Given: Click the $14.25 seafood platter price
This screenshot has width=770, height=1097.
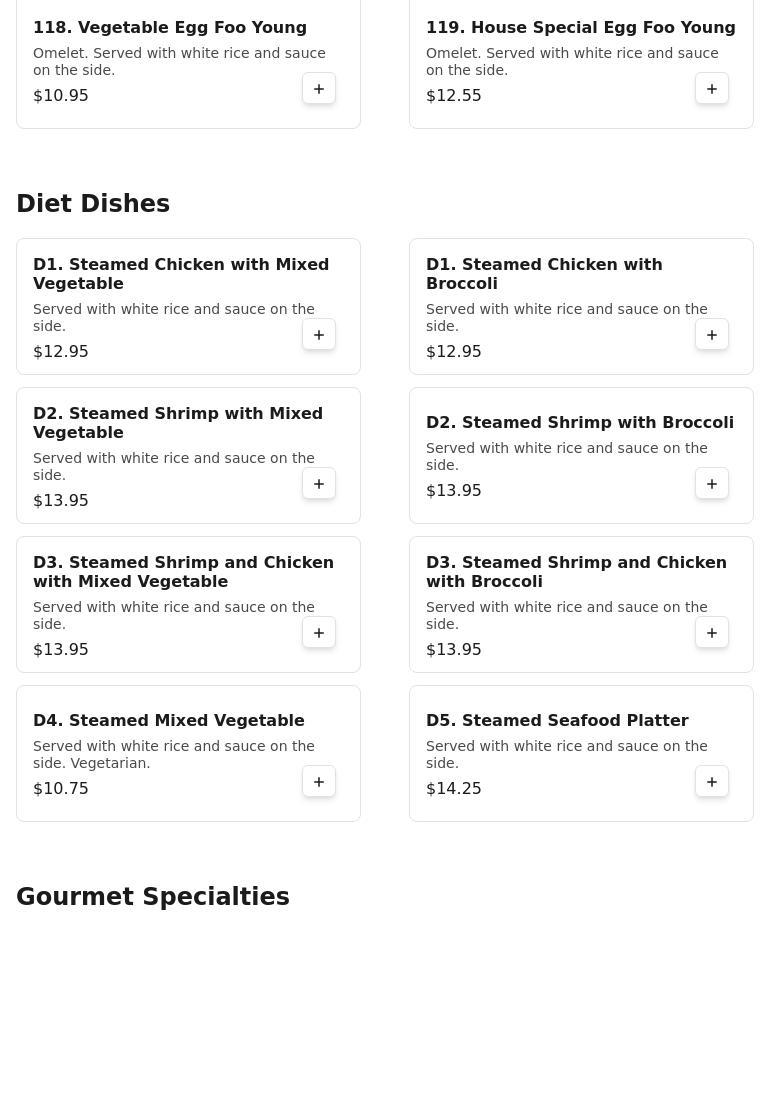Looking at the screenshot, I should [x=454, y=788].
